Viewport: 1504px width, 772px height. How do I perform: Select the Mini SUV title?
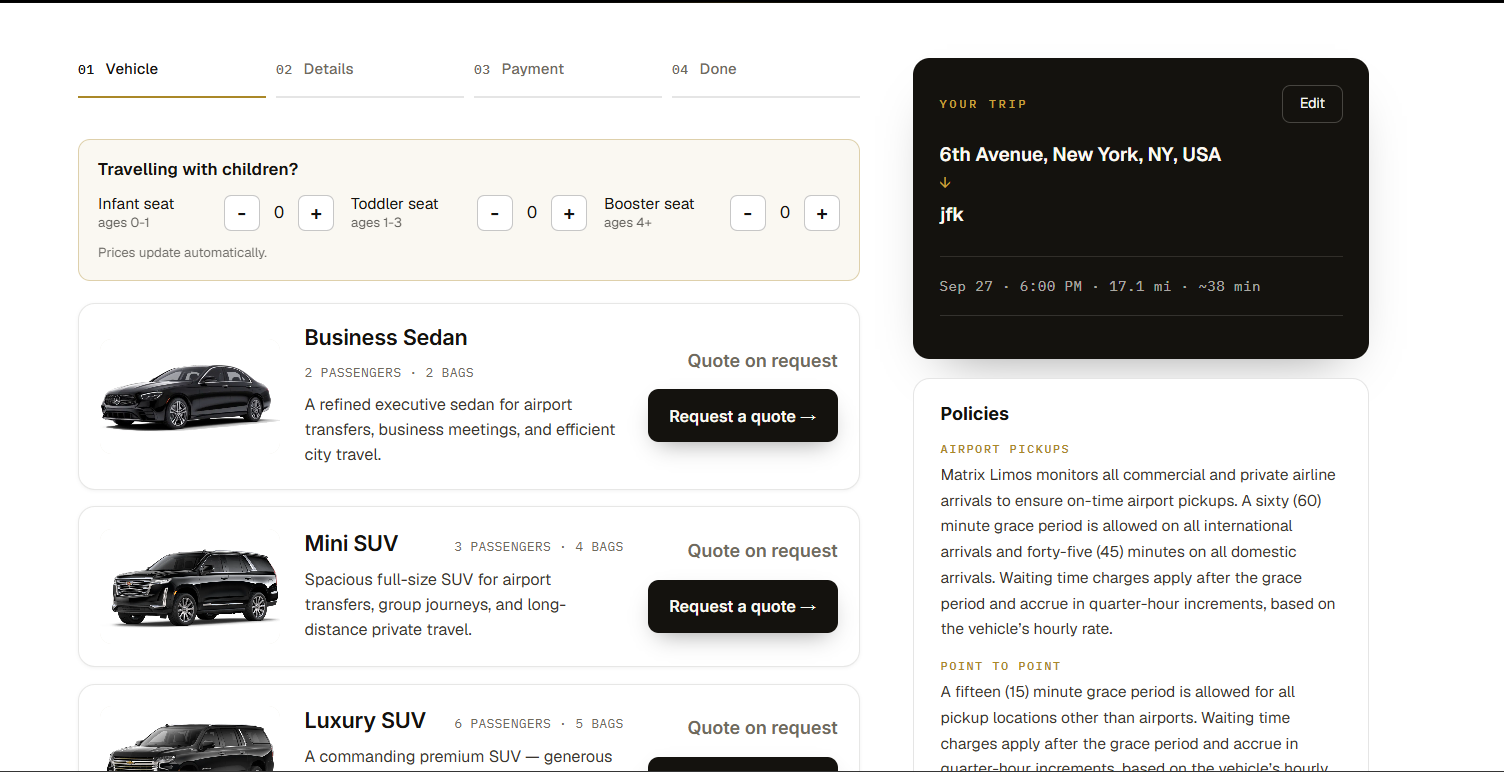pos(351,544)
